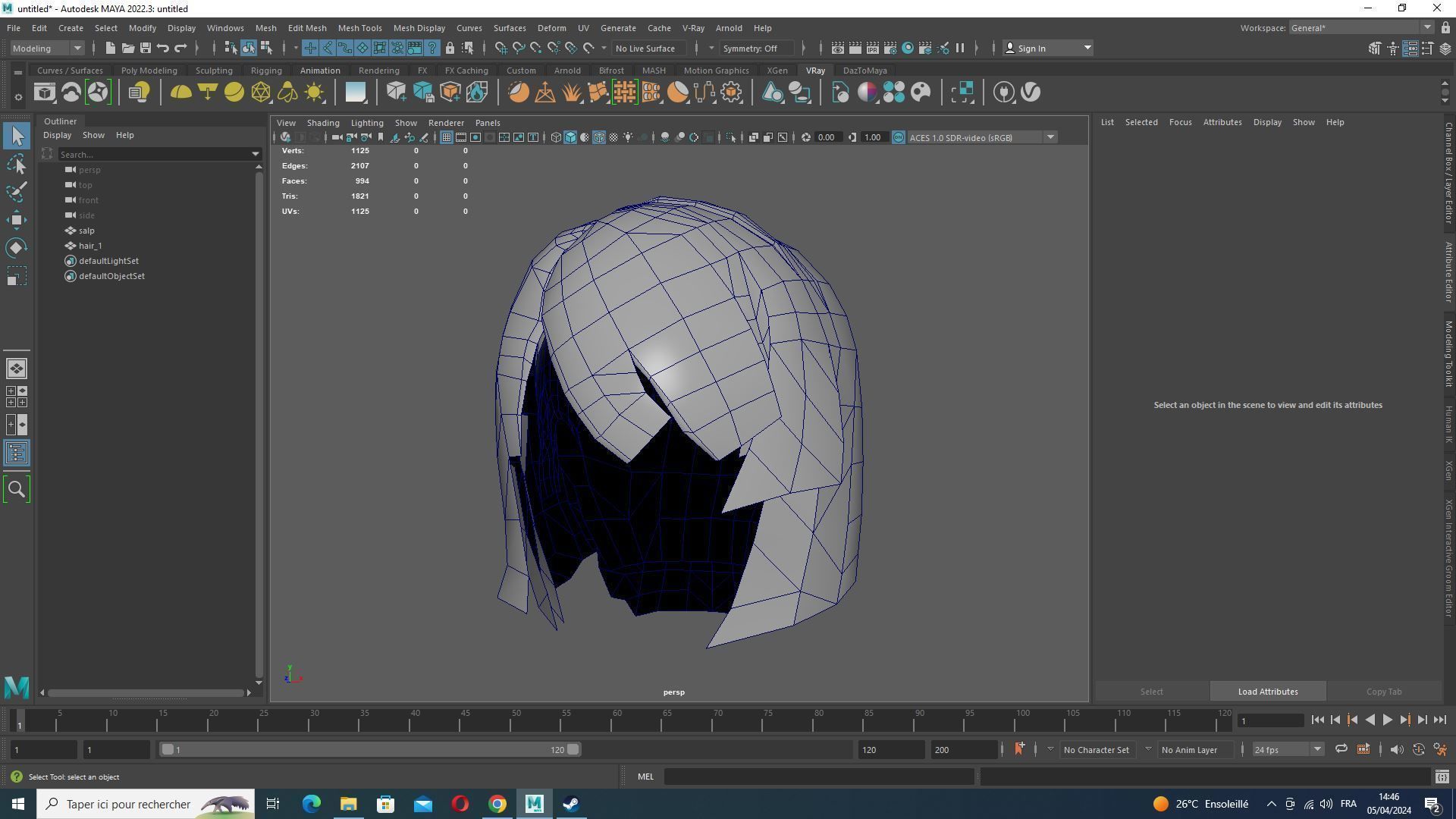Screen dimensions: 1456x819
Task: Switch to the Poly Modeling shelf tab
Action: tap(149, 71)
